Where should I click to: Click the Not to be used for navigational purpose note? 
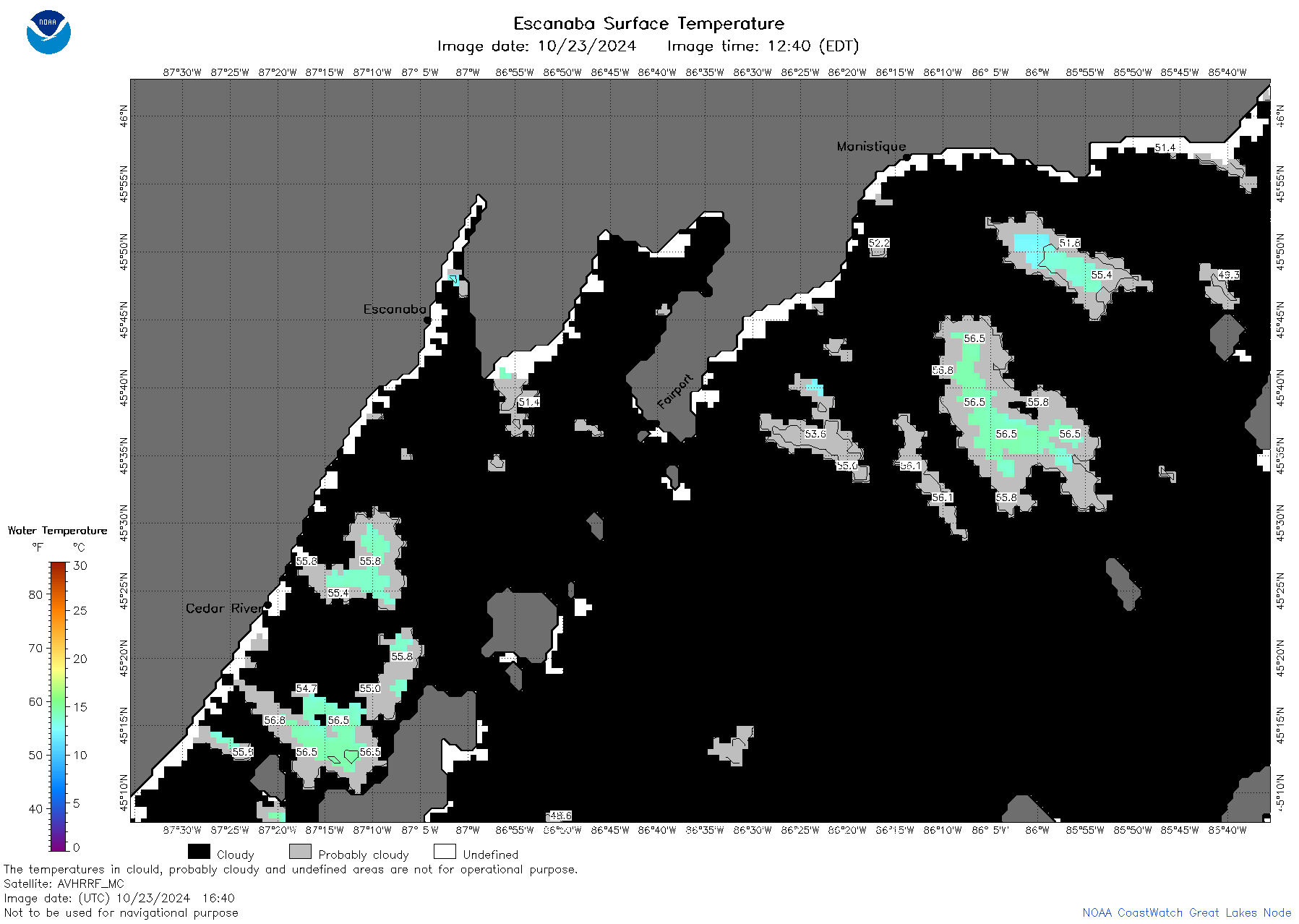121,912
